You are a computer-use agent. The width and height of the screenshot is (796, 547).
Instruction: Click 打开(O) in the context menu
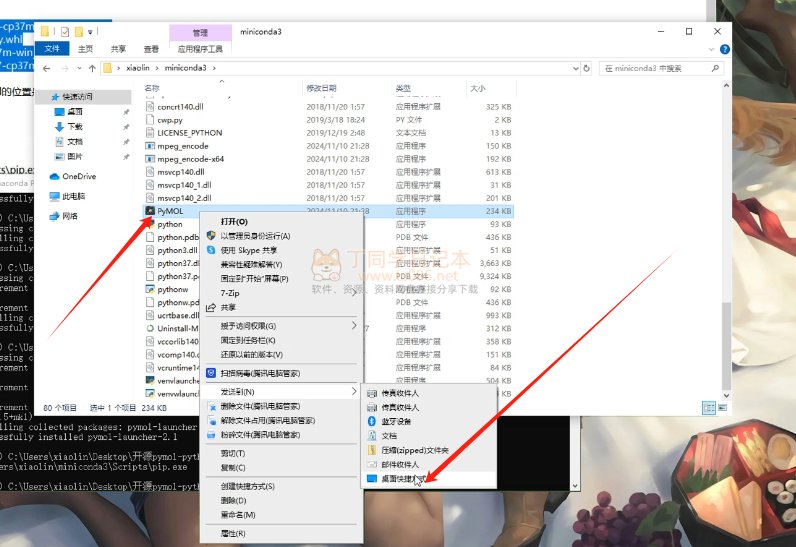click(234, 222)
